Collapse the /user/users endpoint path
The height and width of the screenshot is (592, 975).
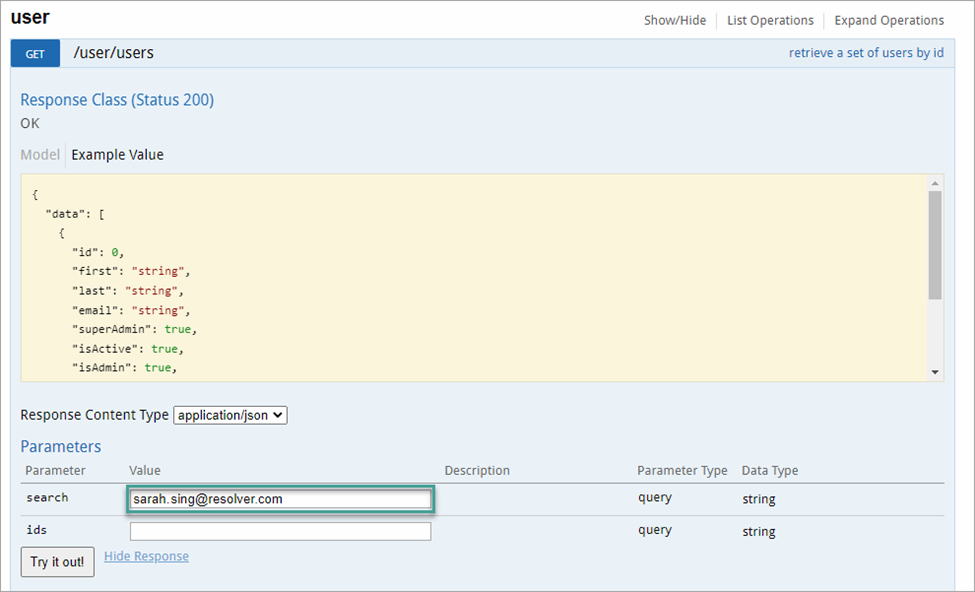tap(113, 53)
